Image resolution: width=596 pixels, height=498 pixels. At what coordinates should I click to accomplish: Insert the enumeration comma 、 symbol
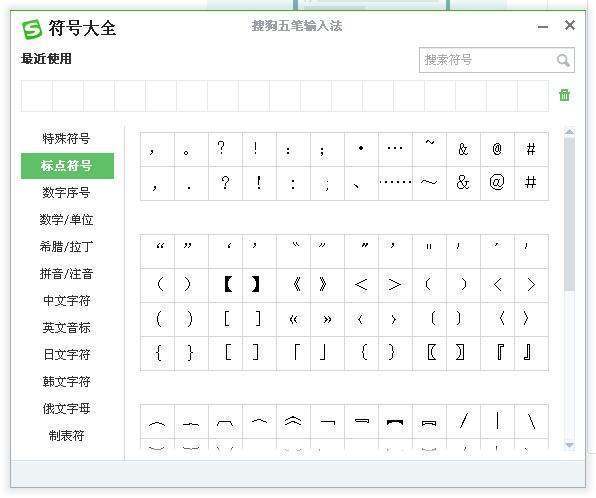(x=361, y=183)
